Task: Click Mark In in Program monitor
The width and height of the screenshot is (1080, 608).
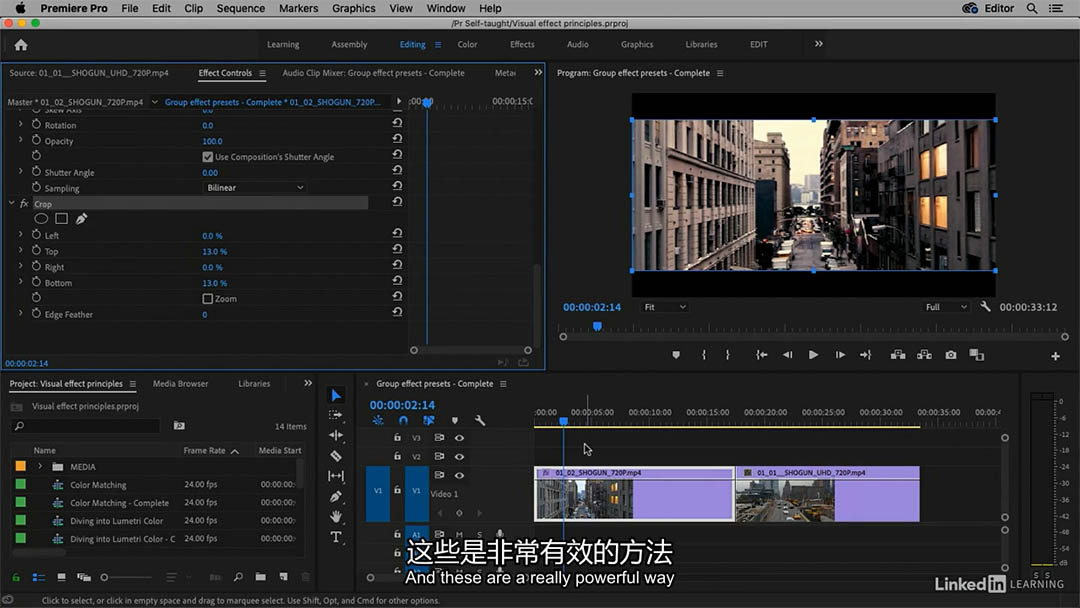Action: click(x=703, y=355)
